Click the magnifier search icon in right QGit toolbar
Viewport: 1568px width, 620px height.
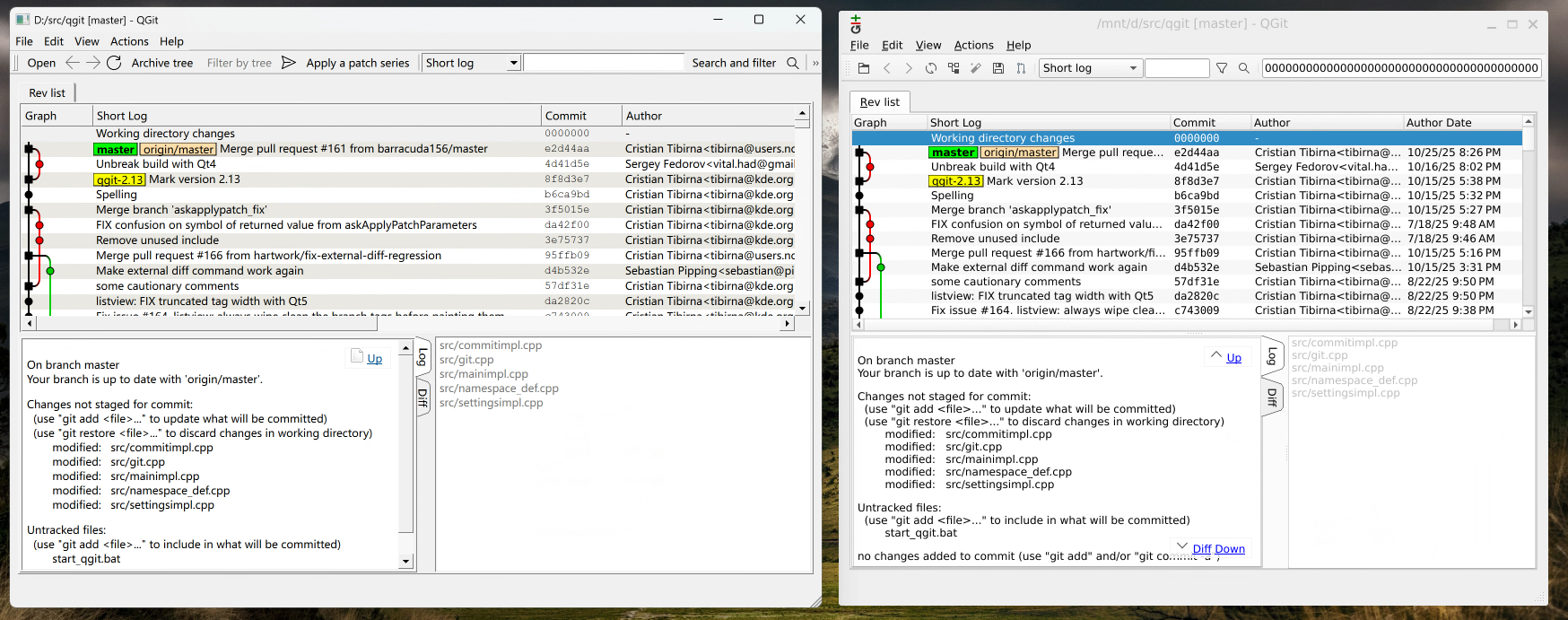(1244, 68)
